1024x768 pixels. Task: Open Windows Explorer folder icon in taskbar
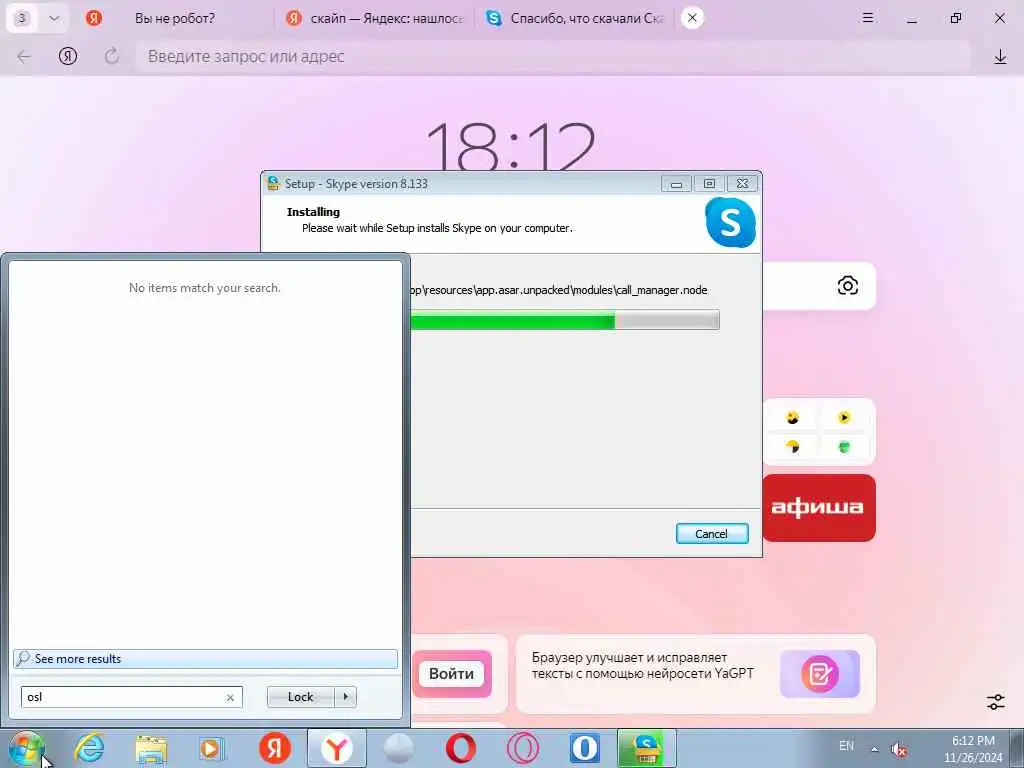pos(151,748)
